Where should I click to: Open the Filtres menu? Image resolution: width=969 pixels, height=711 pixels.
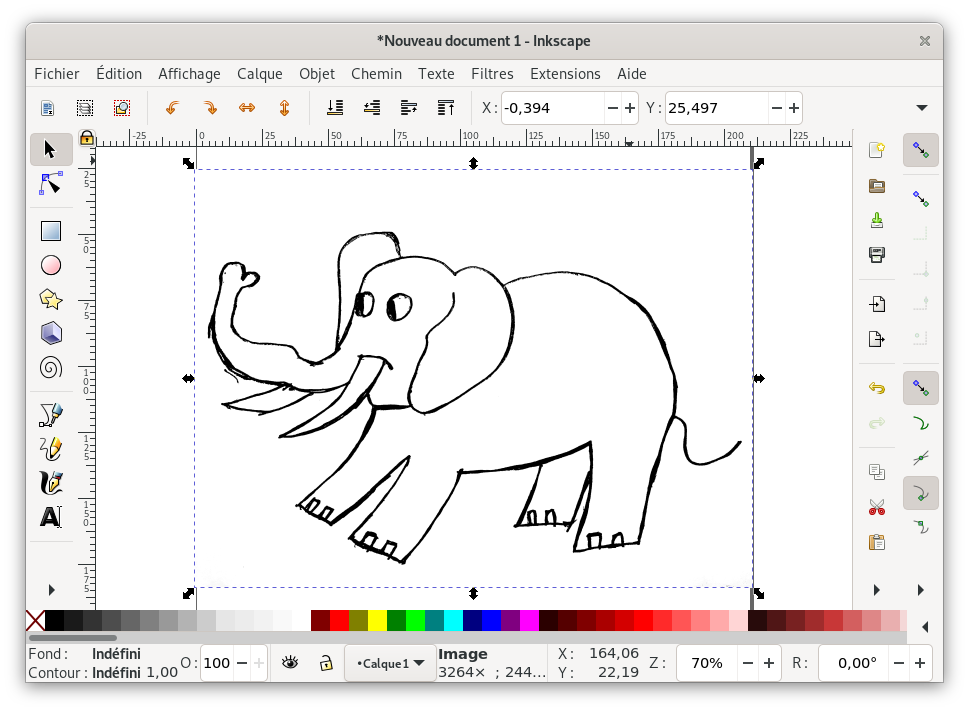point(492,74)
